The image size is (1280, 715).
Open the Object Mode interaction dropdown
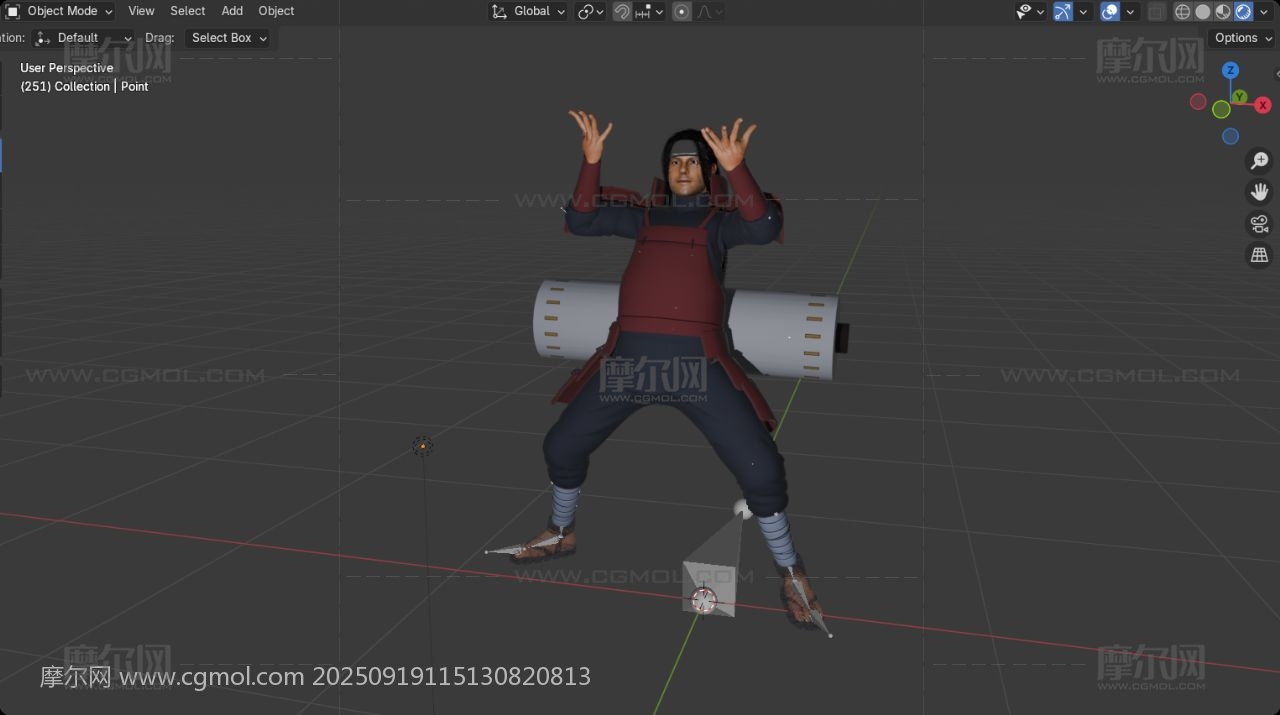tap(59, 11)
